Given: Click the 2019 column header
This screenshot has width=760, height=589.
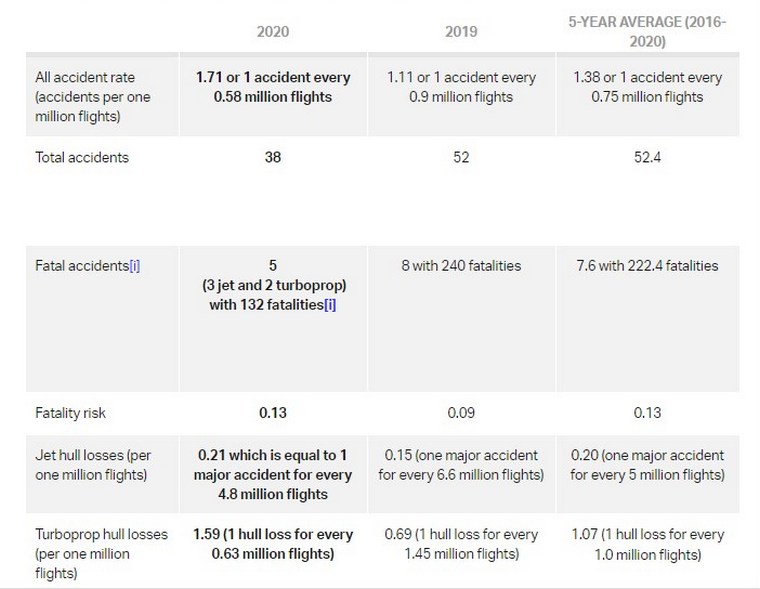Looking at the screenshot, I should [x=461, y=31].
